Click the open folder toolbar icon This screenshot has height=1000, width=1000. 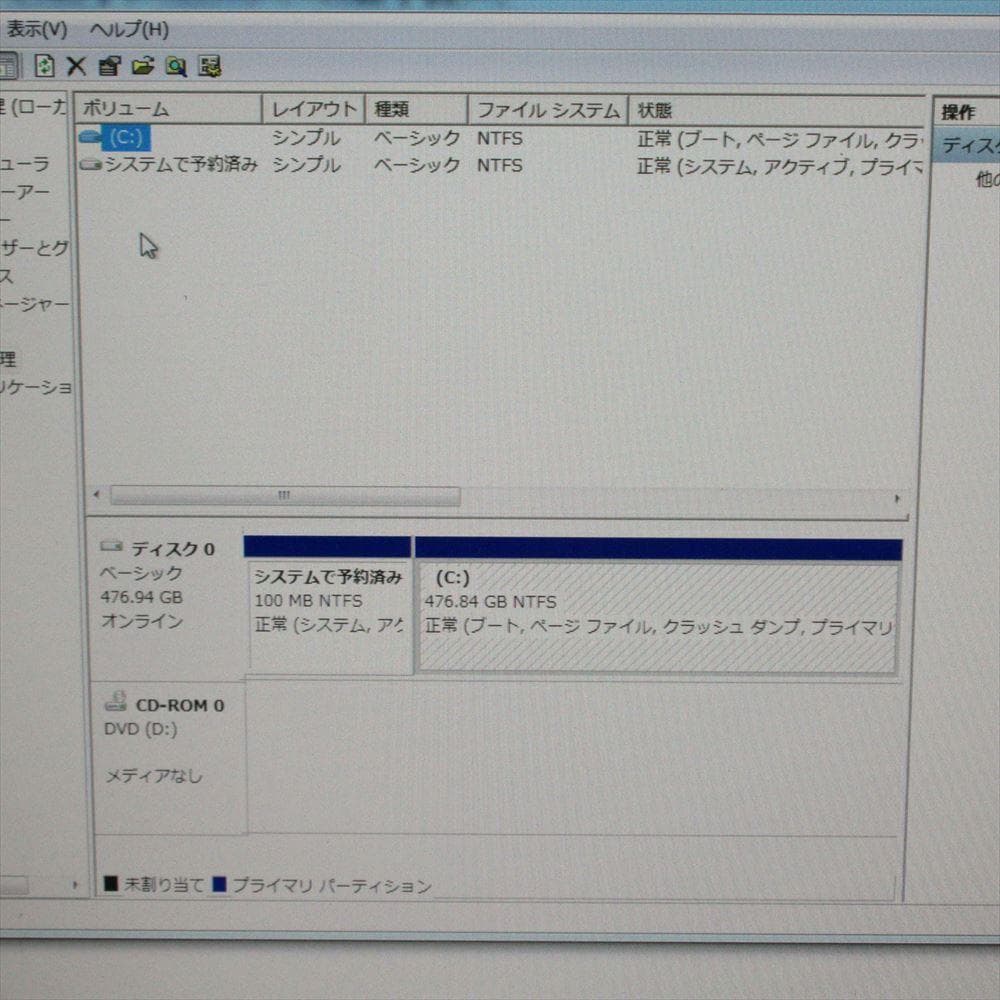(x=140, y=66)
